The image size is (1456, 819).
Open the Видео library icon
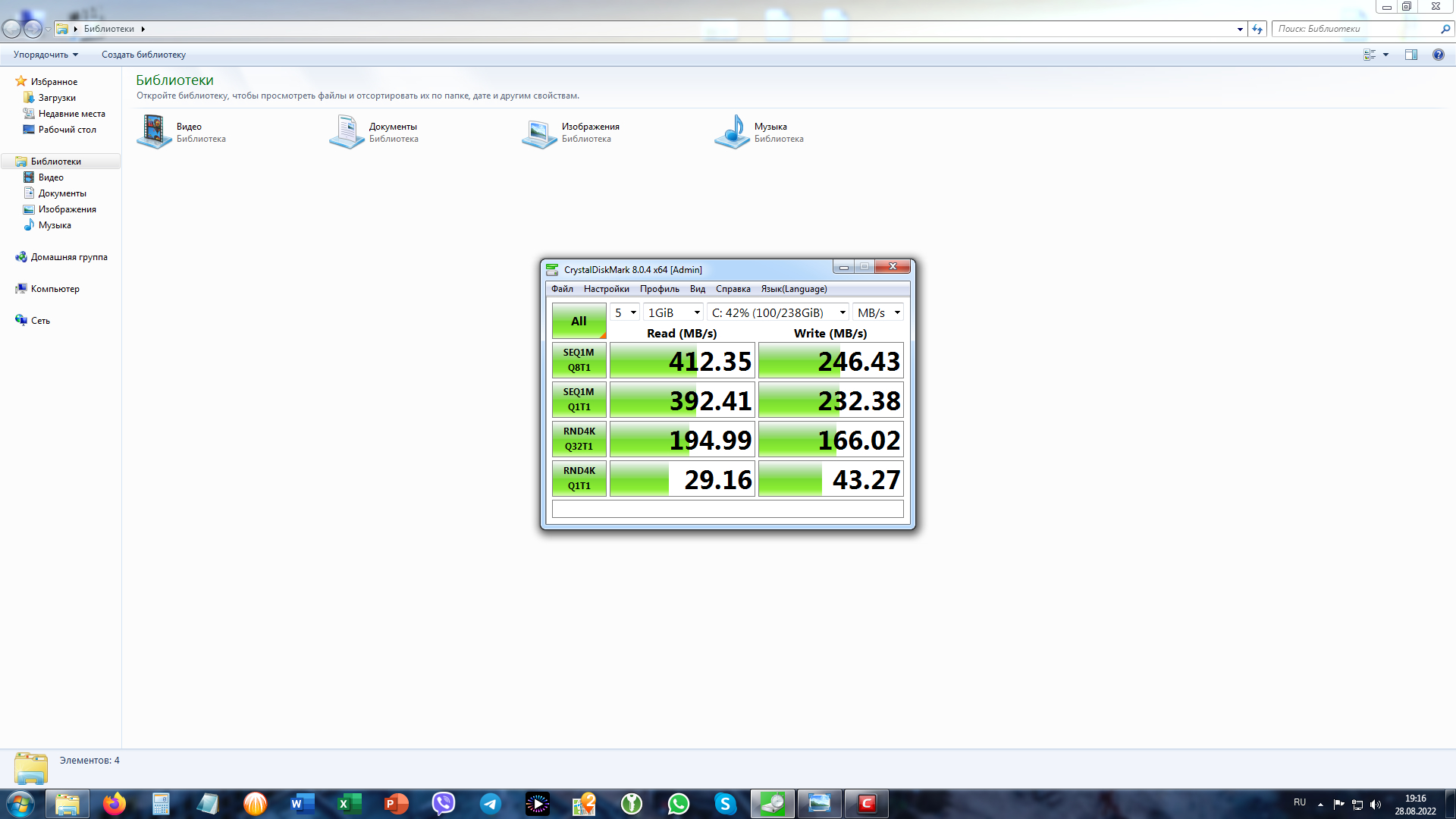click(x=155, y=132)
